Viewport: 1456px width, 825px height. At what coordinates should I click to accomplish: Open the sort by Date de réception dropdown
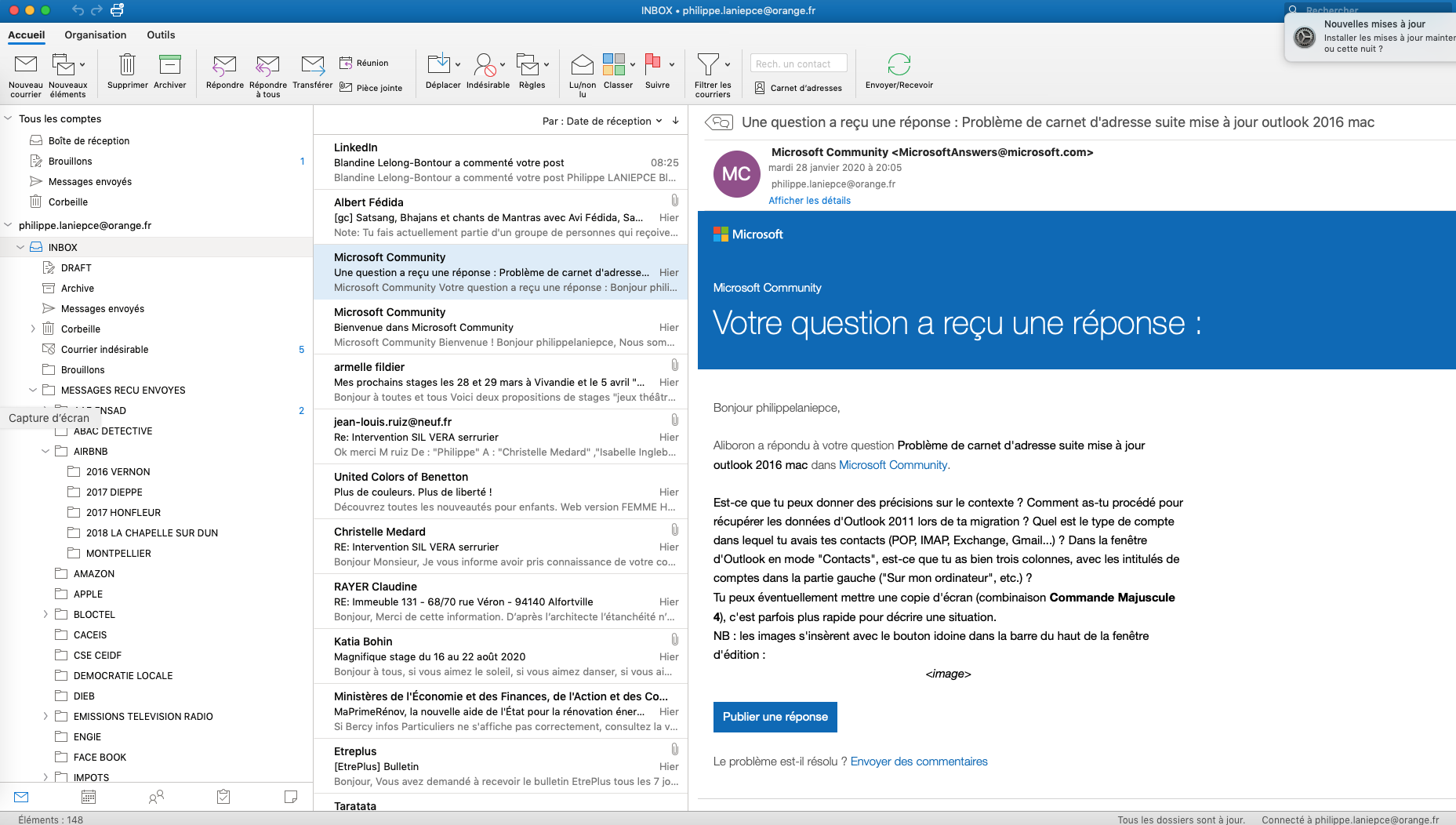click(602, 121)
